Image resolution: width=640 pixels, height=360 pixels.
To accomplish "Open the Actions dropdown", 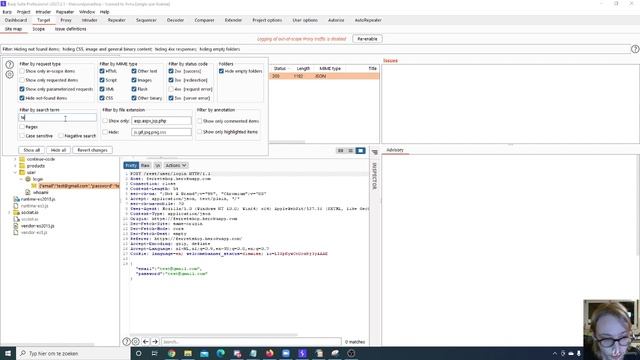I will (x=176, y=165).
